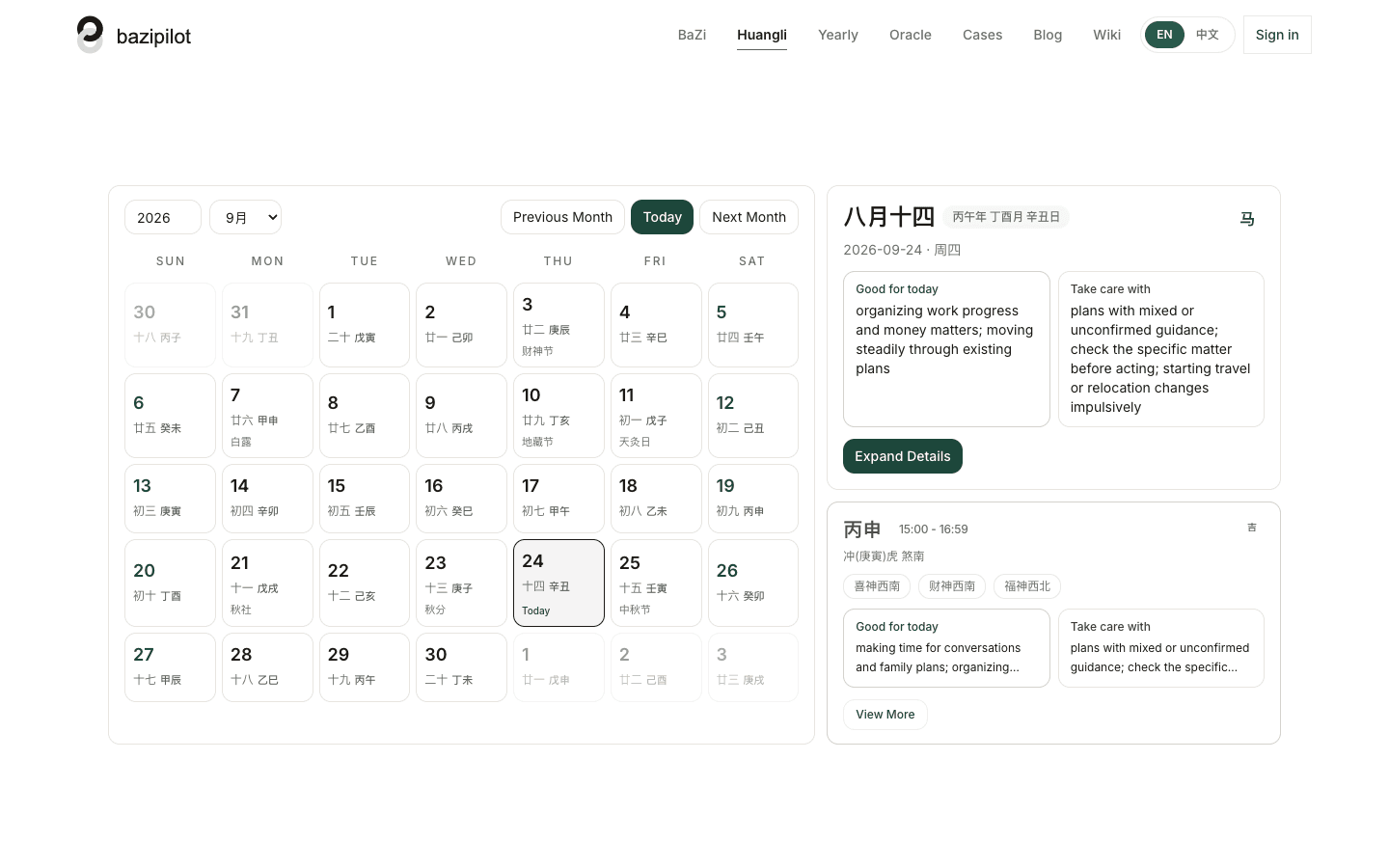Click the hour's Good for today card
Image resolution: width=1389 pixels, height=868 pixels.
click(946, 648)
